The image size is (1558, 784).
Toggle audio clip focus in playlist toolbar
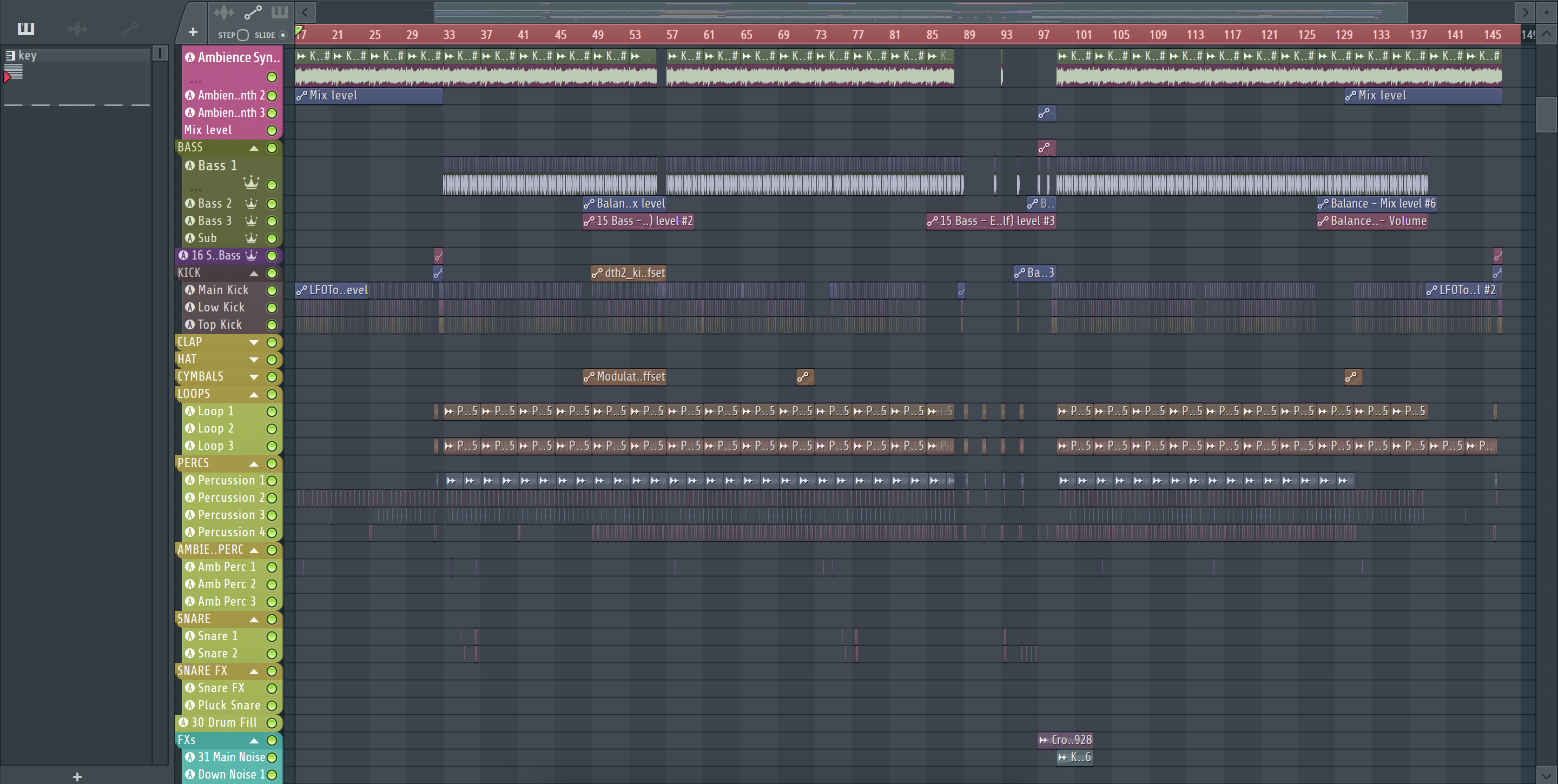pos(223,12)
